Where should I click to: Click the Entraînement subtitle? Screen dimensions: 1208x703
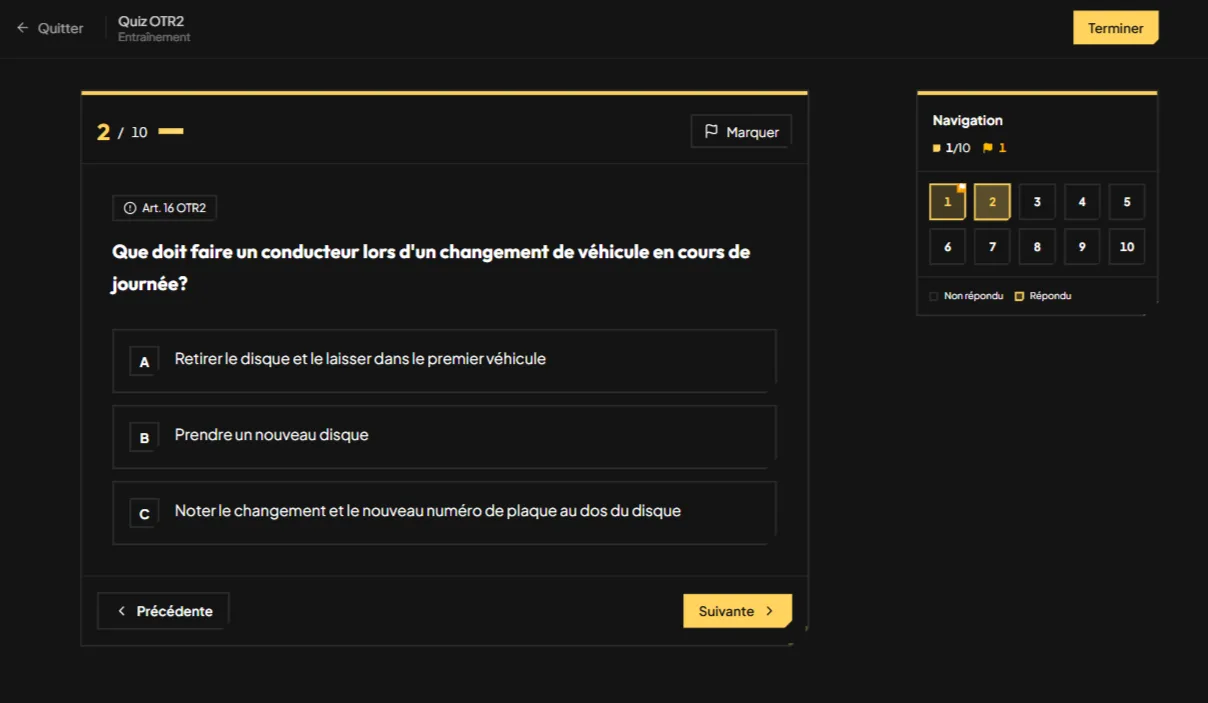(154, 38)
